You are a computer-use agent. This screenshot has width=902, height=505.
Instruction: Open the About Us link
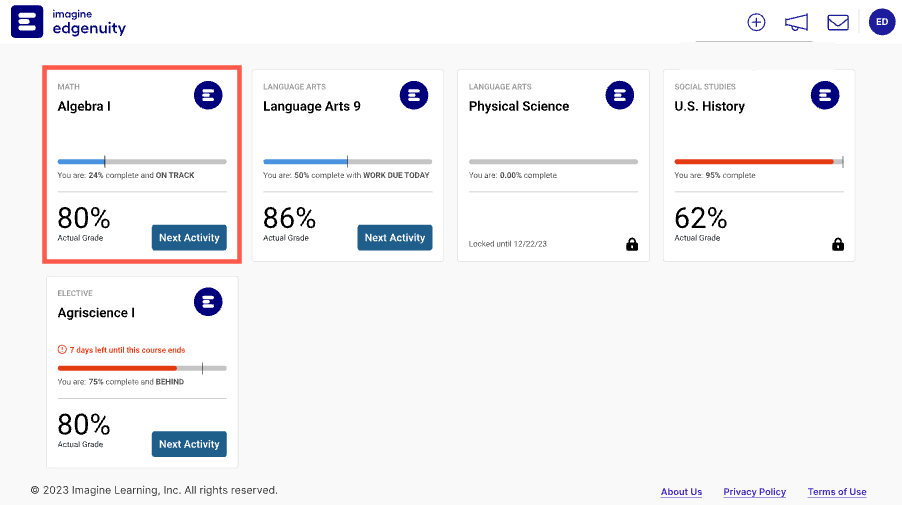coord(681,492)
